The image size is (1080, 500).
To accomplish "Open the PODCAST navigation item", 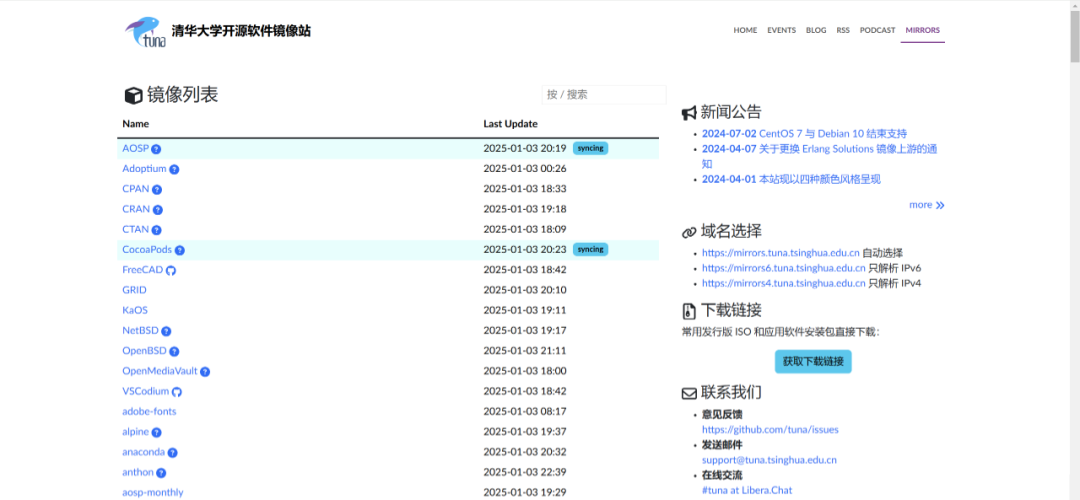I will (x=878, y=30).
